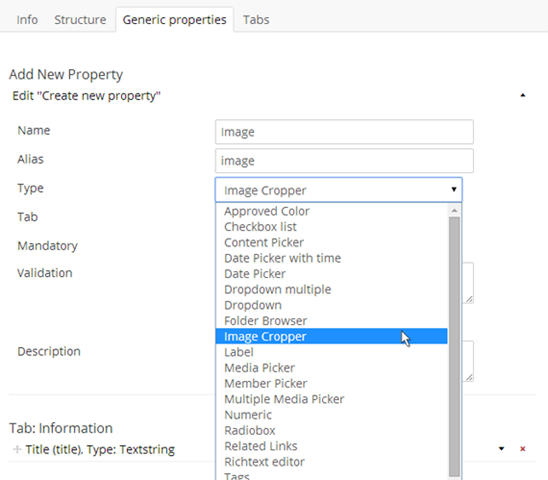The height and width of the screenshot is (480, 548).
Task: Grab the move handle beside Title property
Action: 17,449
